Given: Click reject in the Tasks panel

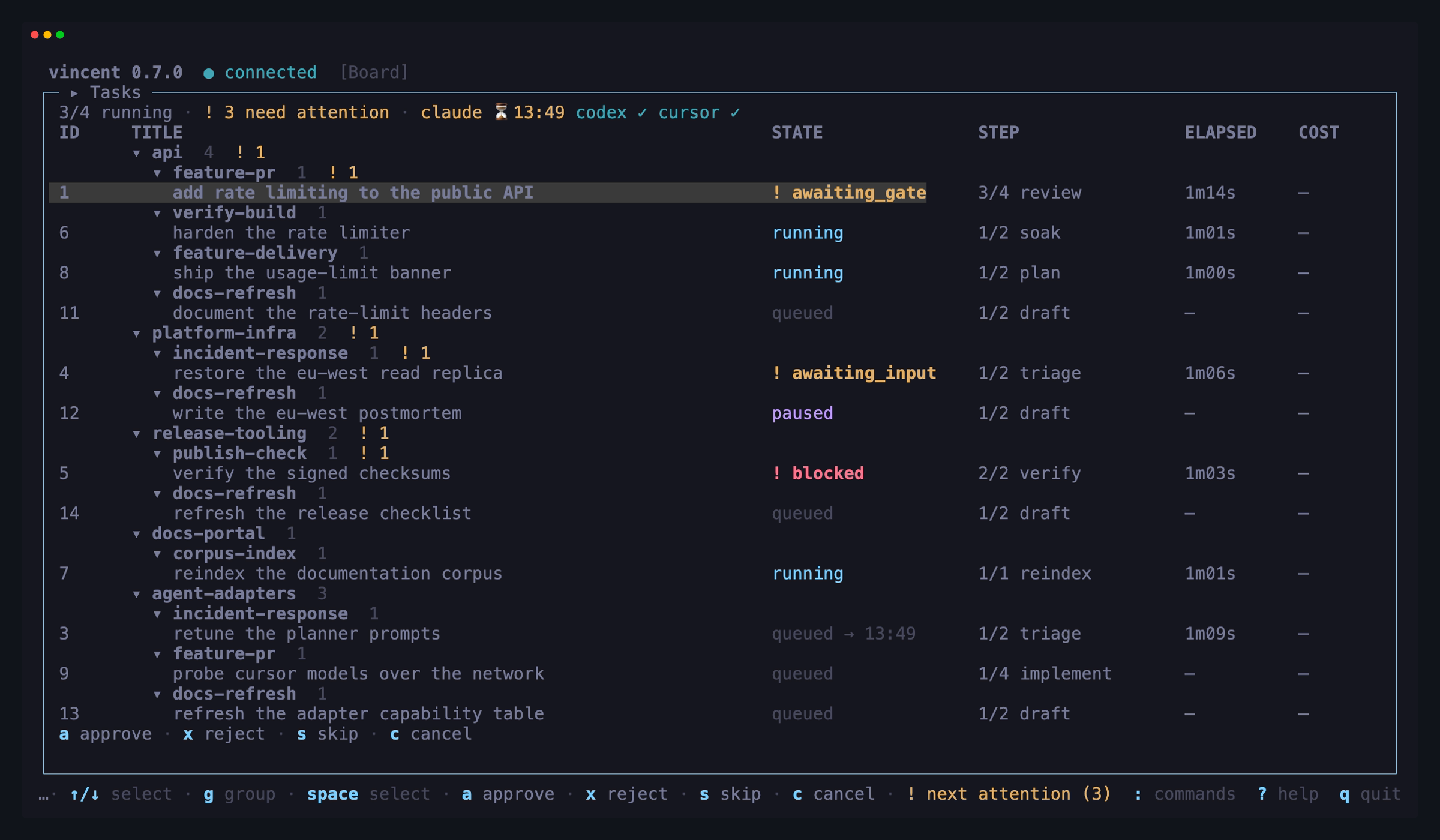Looking at the screenshot, I should tap(224, 734).
